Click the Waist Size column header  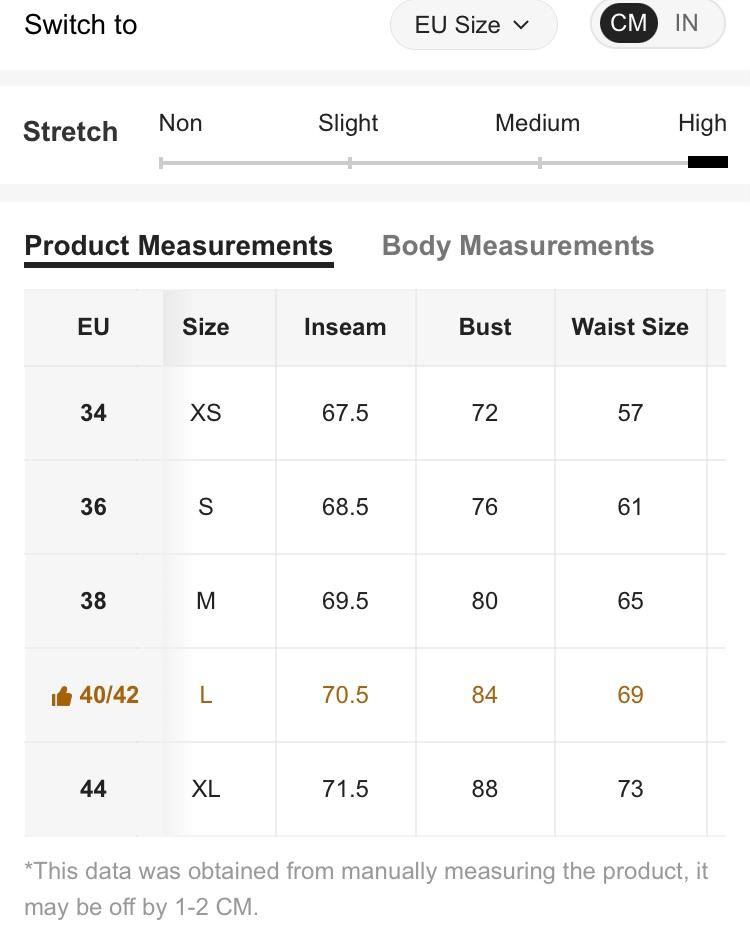tap(630, 327)
